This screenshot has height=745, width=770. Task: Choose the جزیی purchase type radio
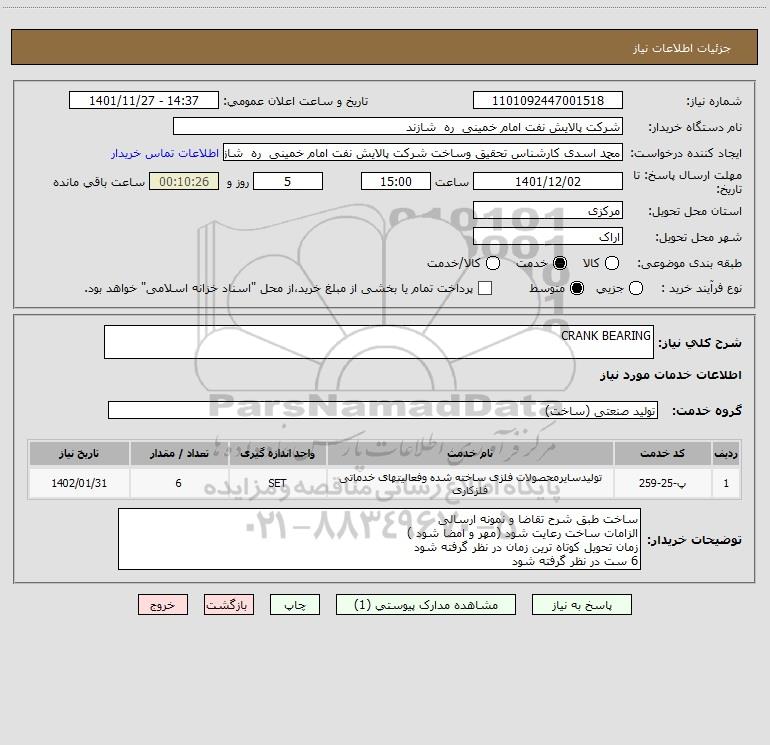(635, 288)
